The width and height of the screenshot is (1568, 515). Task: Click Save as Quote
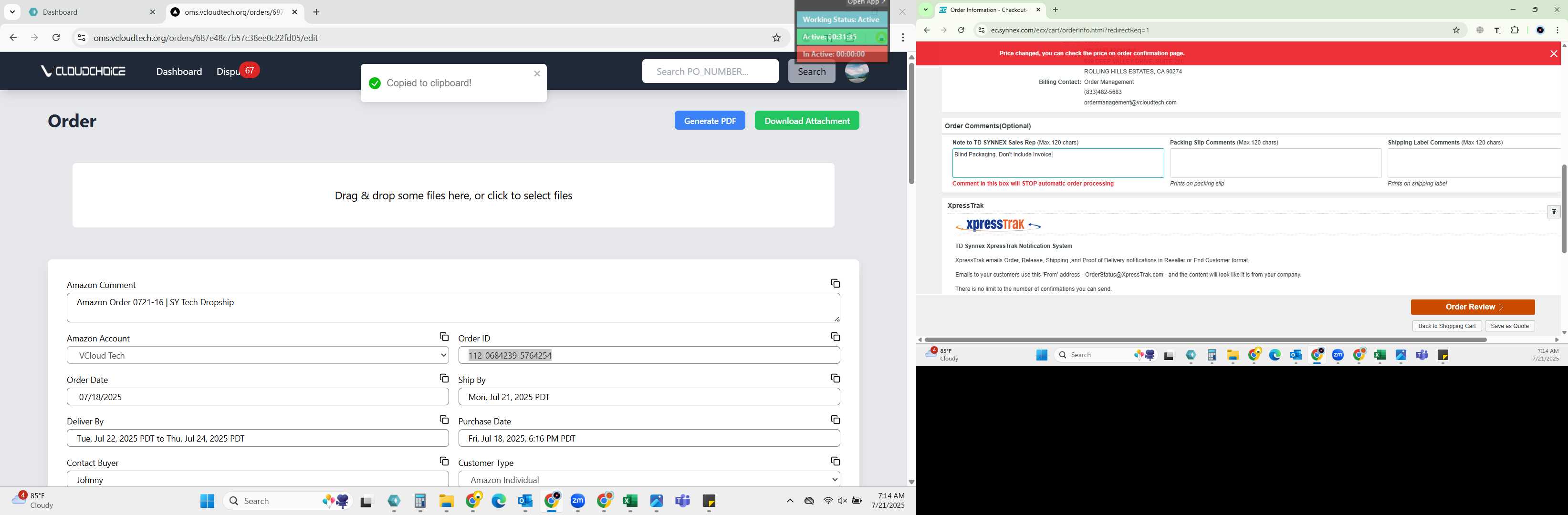coord(1510,326)
